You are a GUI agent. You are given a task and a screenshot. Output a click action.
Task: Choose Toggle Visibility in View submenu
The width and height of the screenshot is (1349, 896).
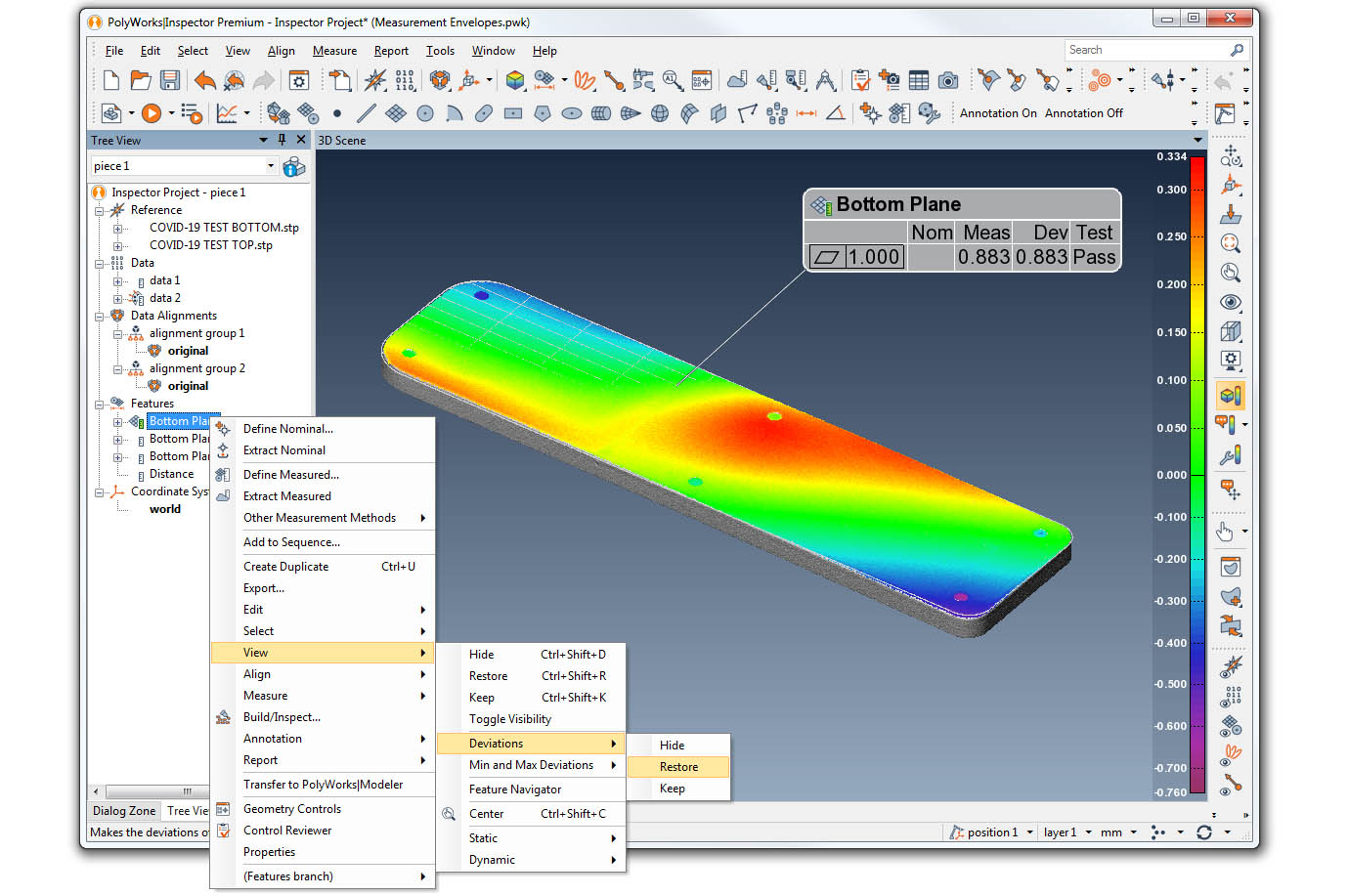coord(531,719)
